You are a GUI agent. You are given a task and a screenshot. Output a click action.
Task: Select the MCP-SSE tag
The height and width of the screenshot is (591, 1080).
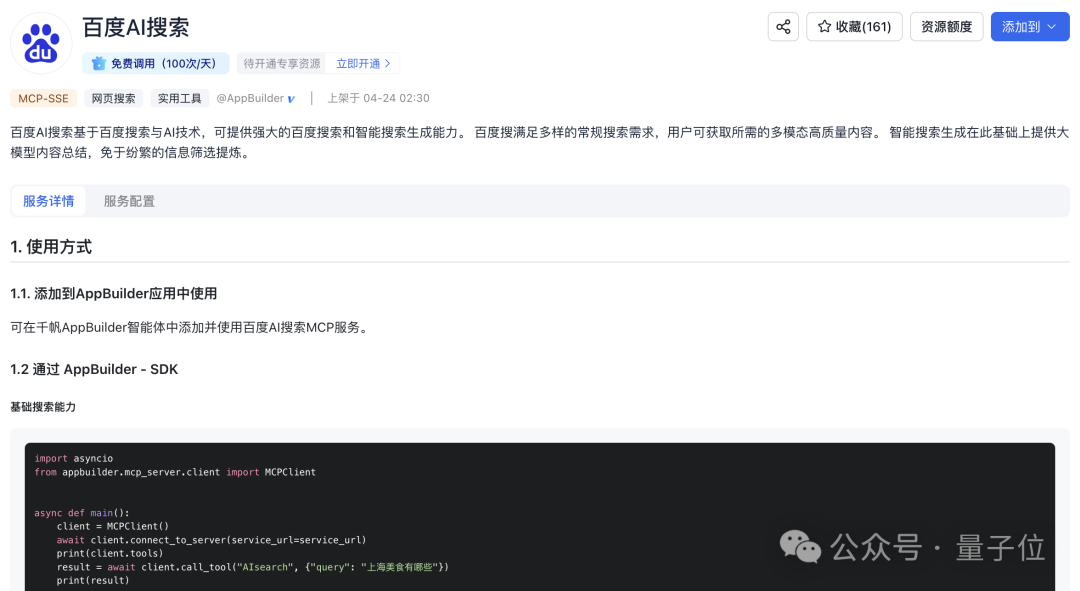[x=43, y=98]
